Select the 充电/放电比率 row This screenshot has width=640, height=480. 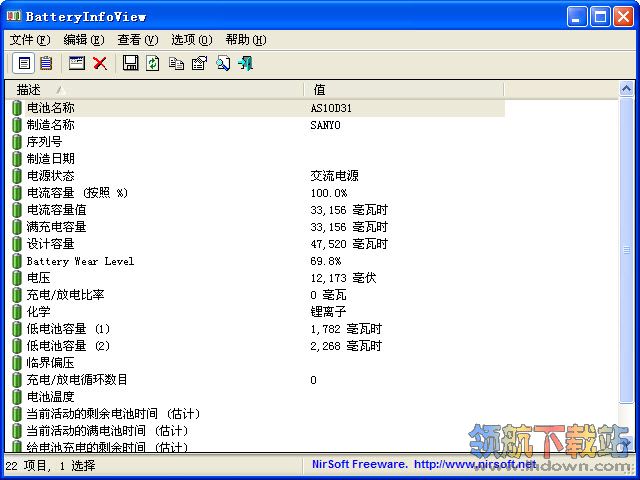point(256,295)
